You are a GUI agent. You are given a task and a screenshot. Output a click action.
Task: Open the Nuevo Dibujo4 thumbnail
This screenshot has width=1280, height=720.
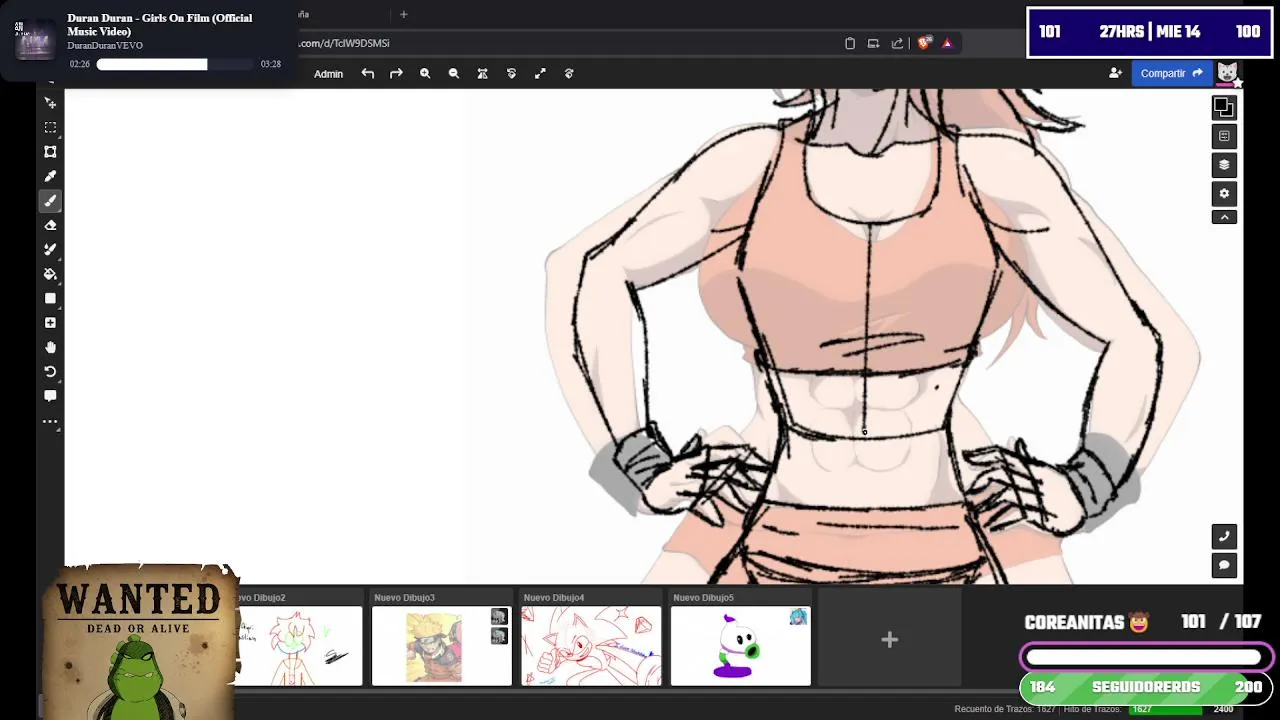591,646
